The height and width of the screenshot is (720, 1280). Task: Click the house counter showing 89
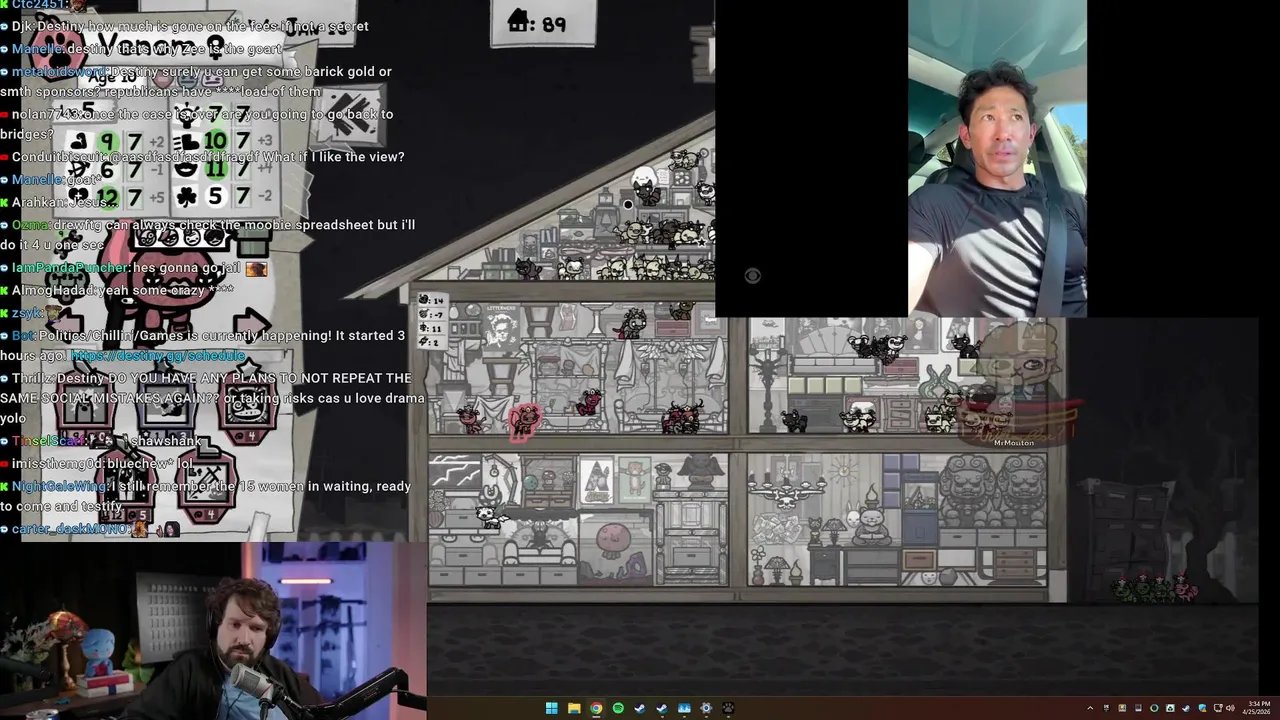point(542,23)
